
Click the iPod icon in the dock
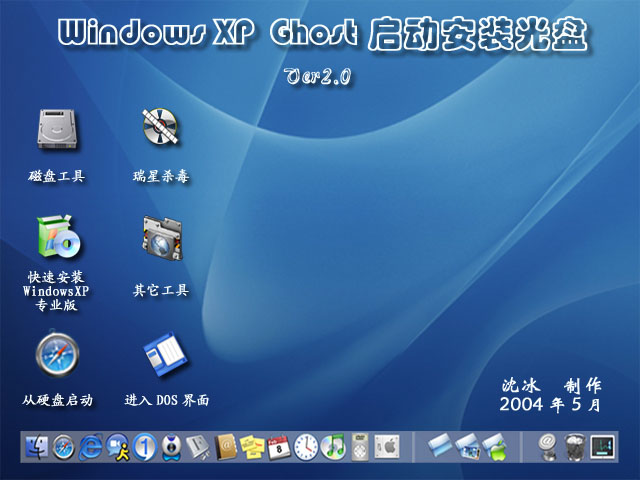click(x=360, y=447)
